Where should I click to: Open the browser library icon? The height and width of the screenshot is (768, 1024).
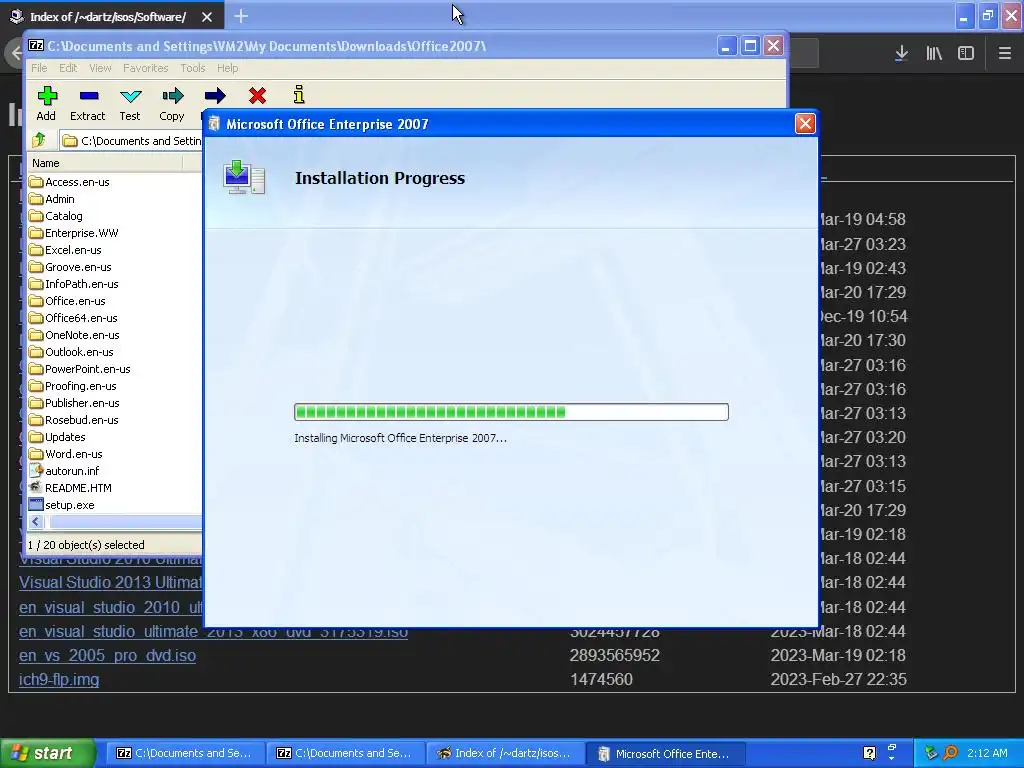click(934, 54)
